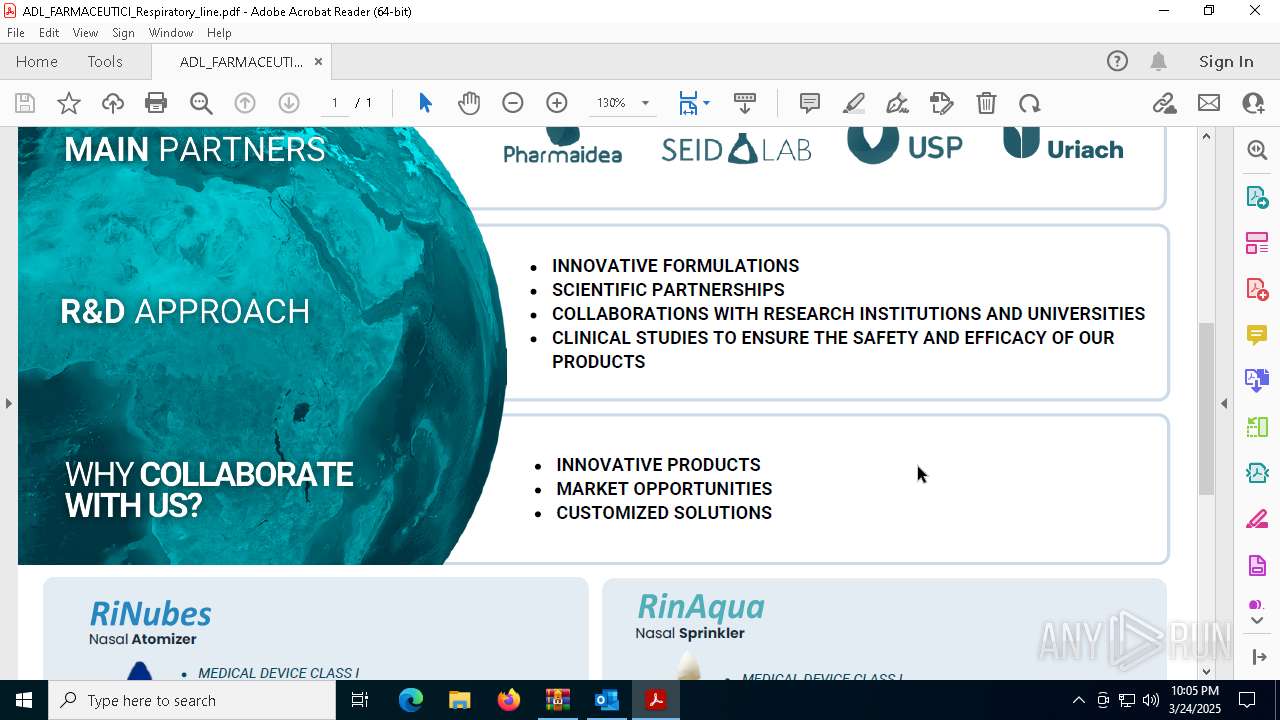Delete with the trash icon
This screenshot has width=1280, height=720.
pos(986,103)
